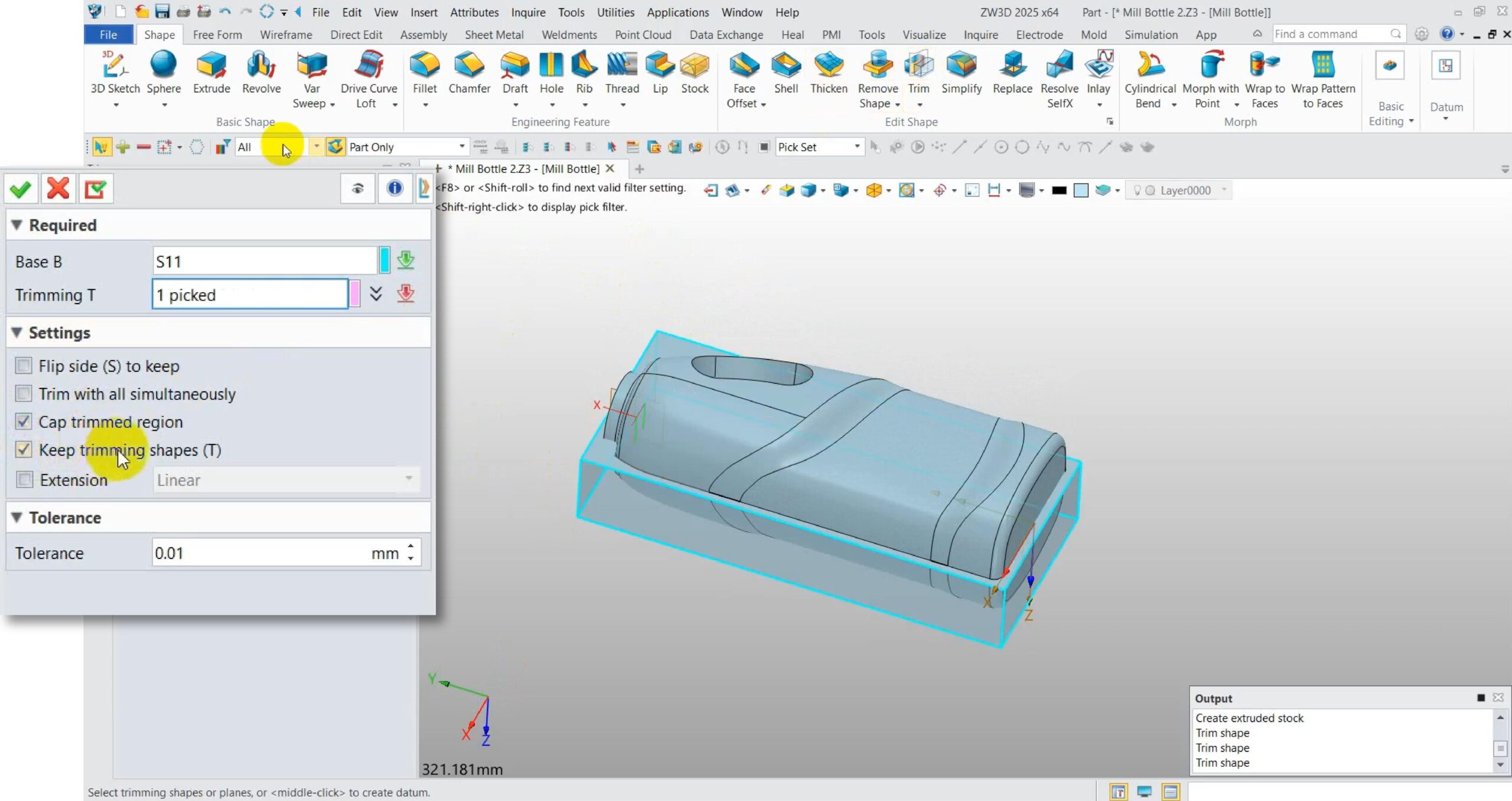The image size is (1512, 801).
Task: Enable Flip side (S) to keep
Action: [24, 366]
